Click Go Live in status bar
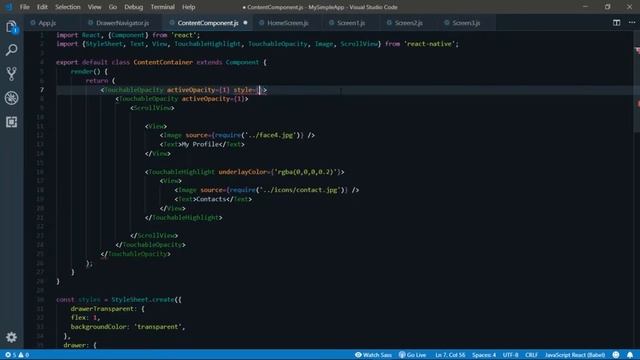This screenshot has width=640, height=360. [x=412, y=355]
